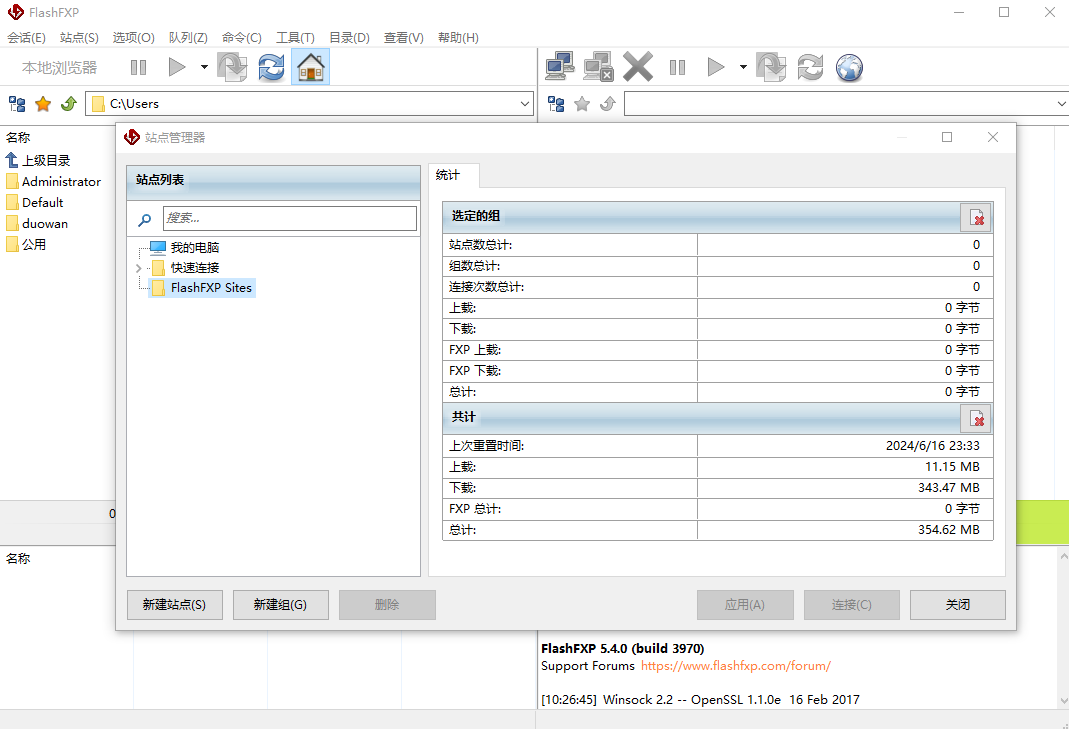Click the remote pane transfer queue icon
The image size is (1069, 729).
pos(771,67)
